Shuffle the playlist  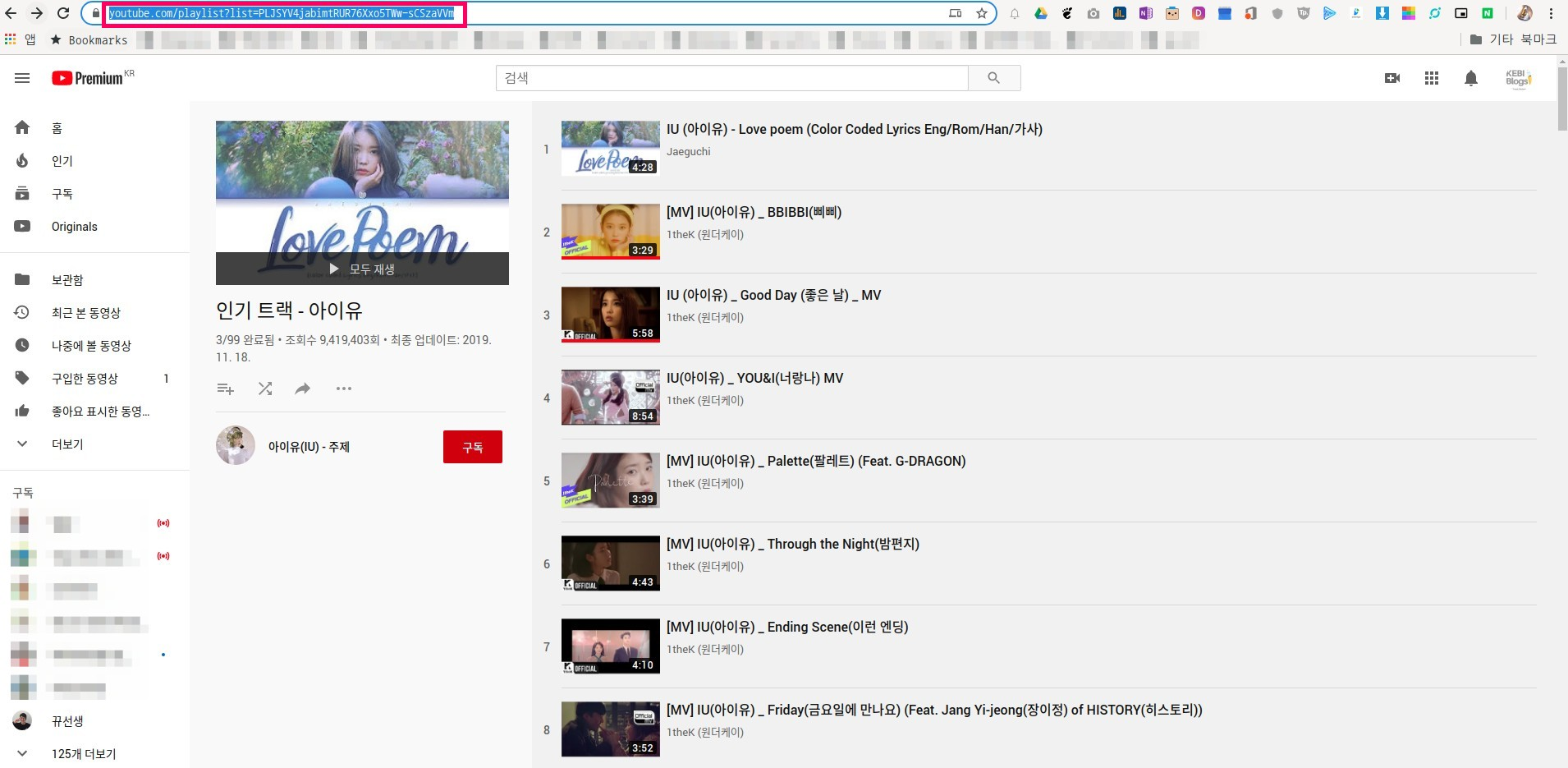265,389
